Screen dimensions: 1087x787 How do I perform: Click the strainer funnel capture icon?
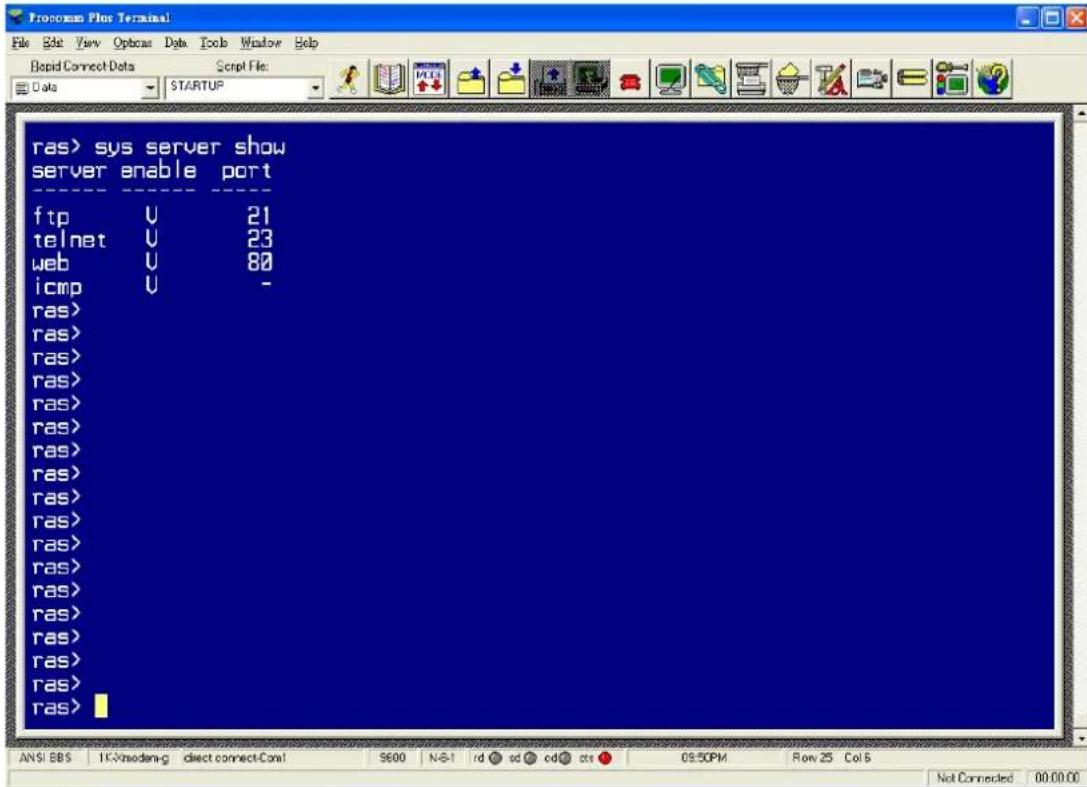(x=792, y=79)
